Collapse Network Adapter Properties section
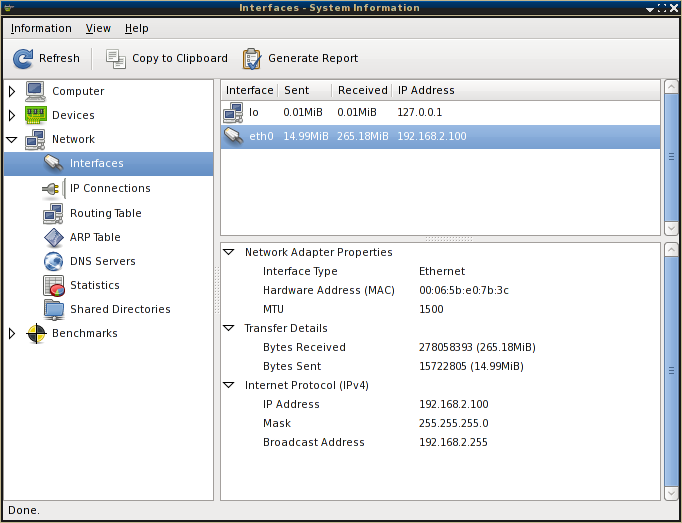The height and width of the screenshot is (523, 682). [229, 252]
